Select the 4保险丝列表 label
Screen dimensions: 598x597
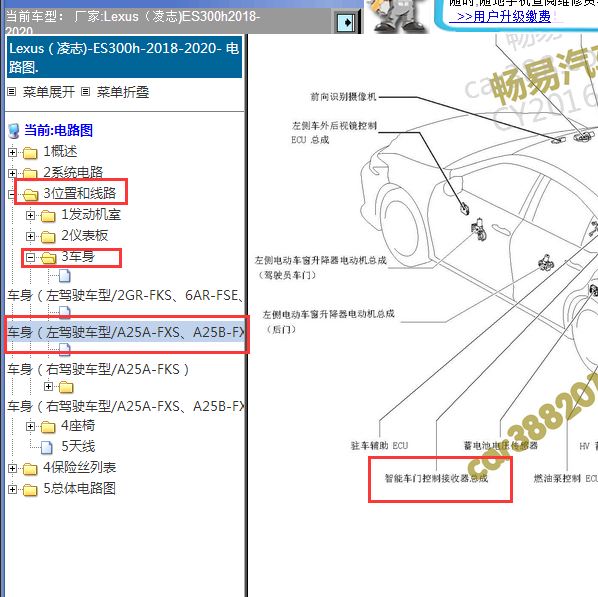tap(79, 467)
